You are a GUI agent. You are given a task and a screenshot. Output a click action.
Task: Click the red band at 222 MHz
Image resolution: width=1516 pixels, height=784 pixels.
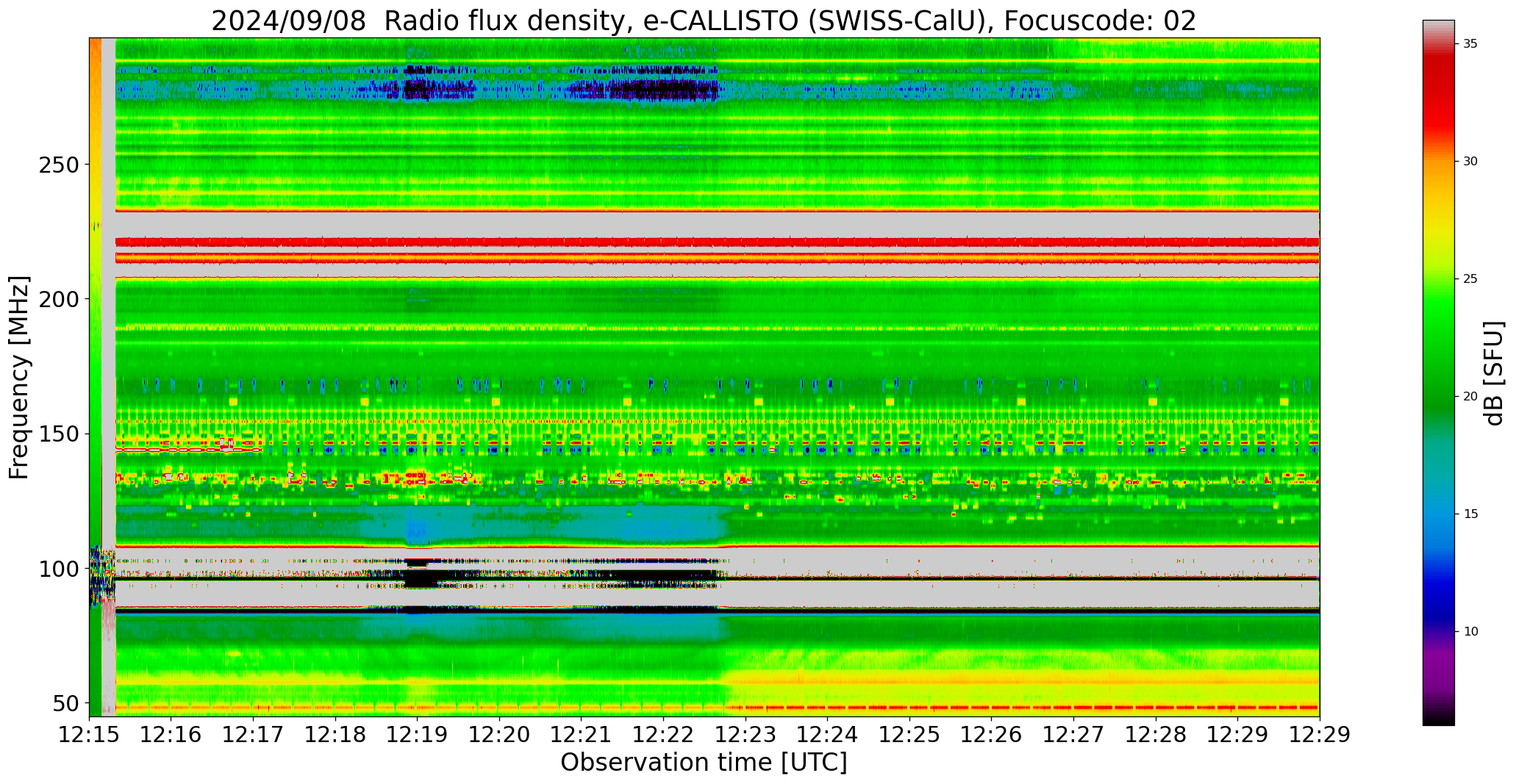tap(717, 242)
